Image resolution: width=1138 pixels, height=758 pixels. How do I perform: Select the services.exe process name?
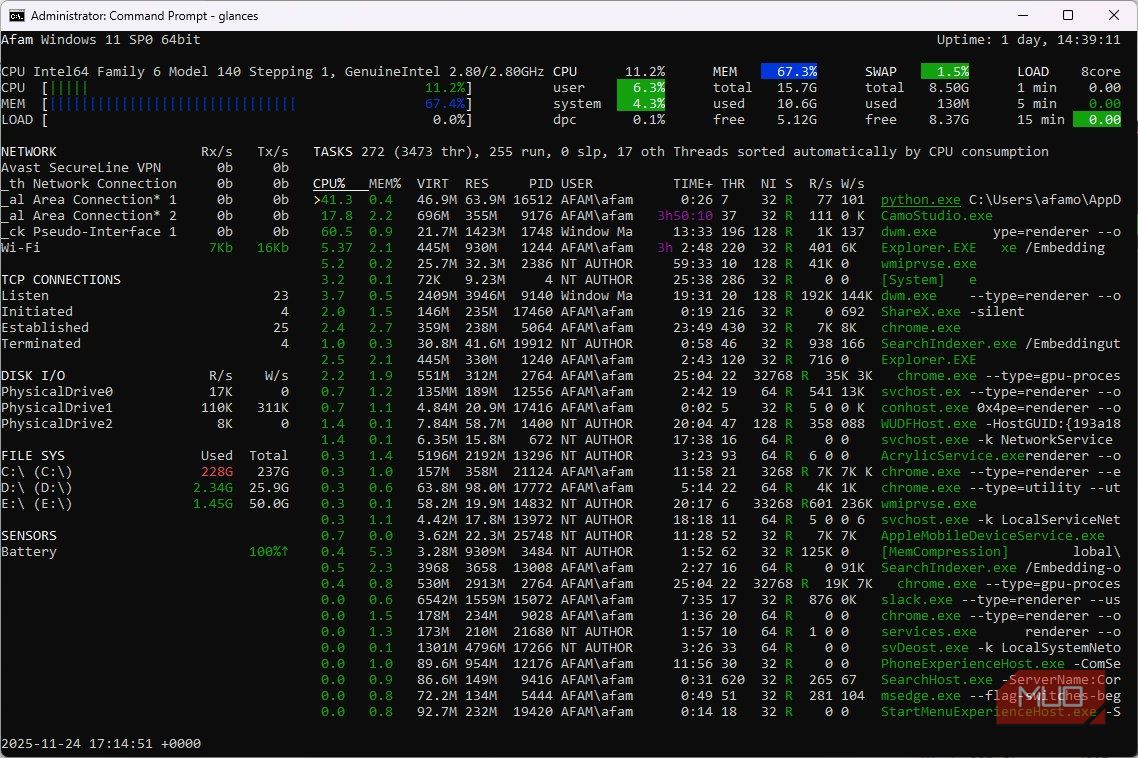[928, 631]
